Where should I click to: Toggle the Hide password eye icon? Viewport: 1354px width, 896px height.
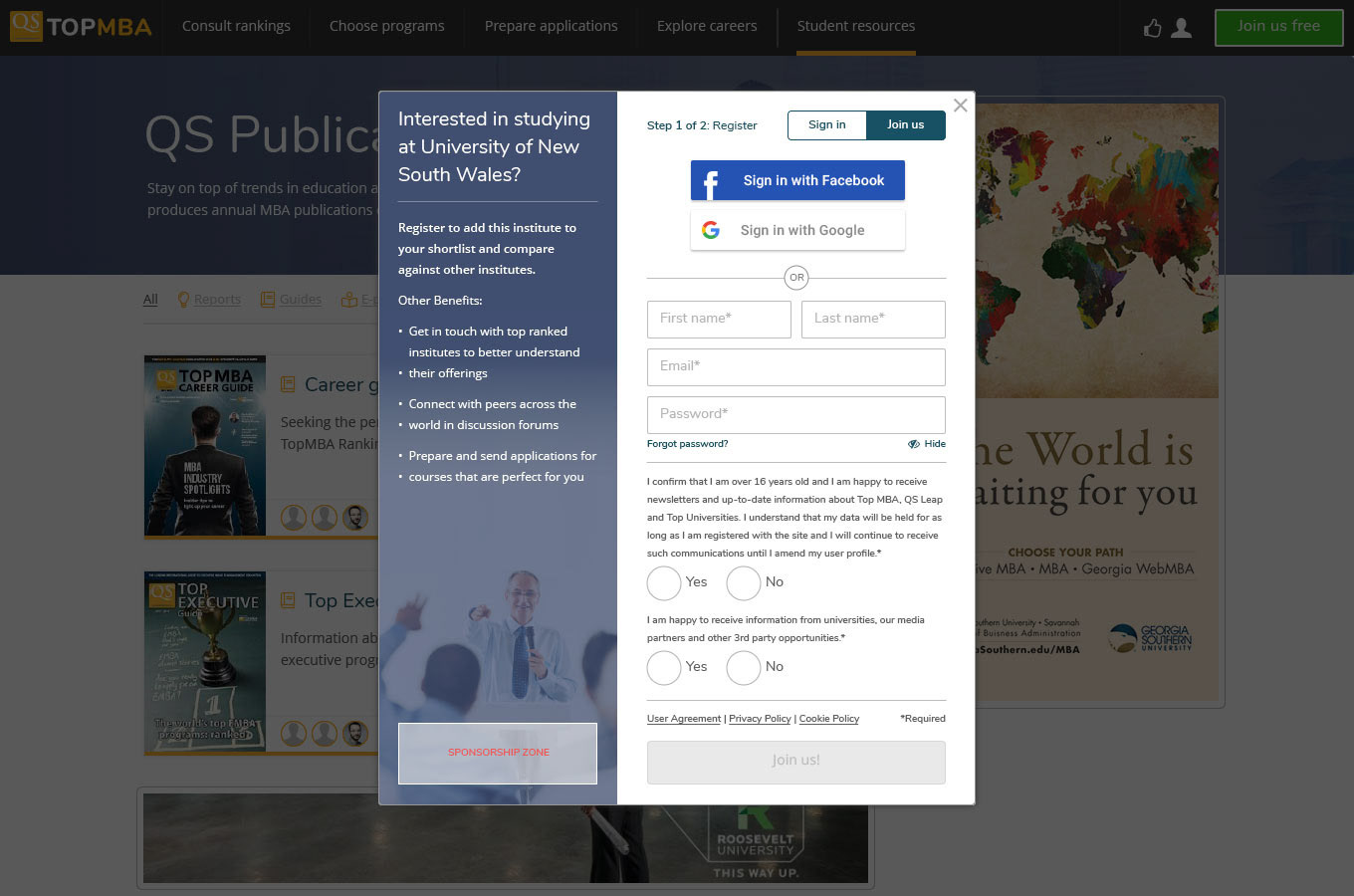click(914, 444)
